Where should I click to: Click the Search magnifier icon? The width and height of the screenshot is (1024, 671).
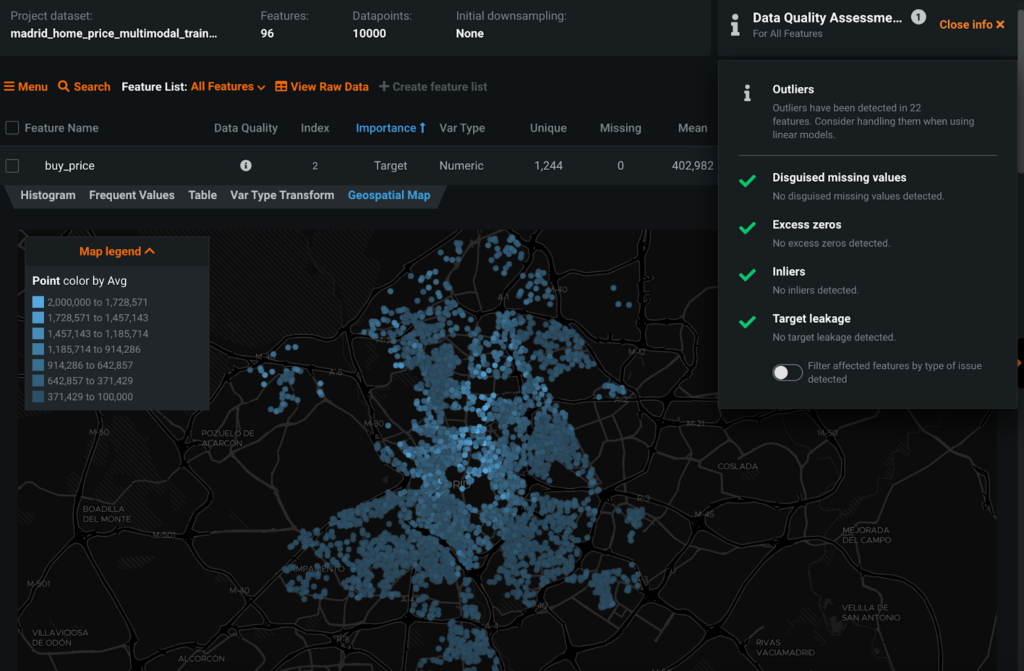[x=63, y=86]
